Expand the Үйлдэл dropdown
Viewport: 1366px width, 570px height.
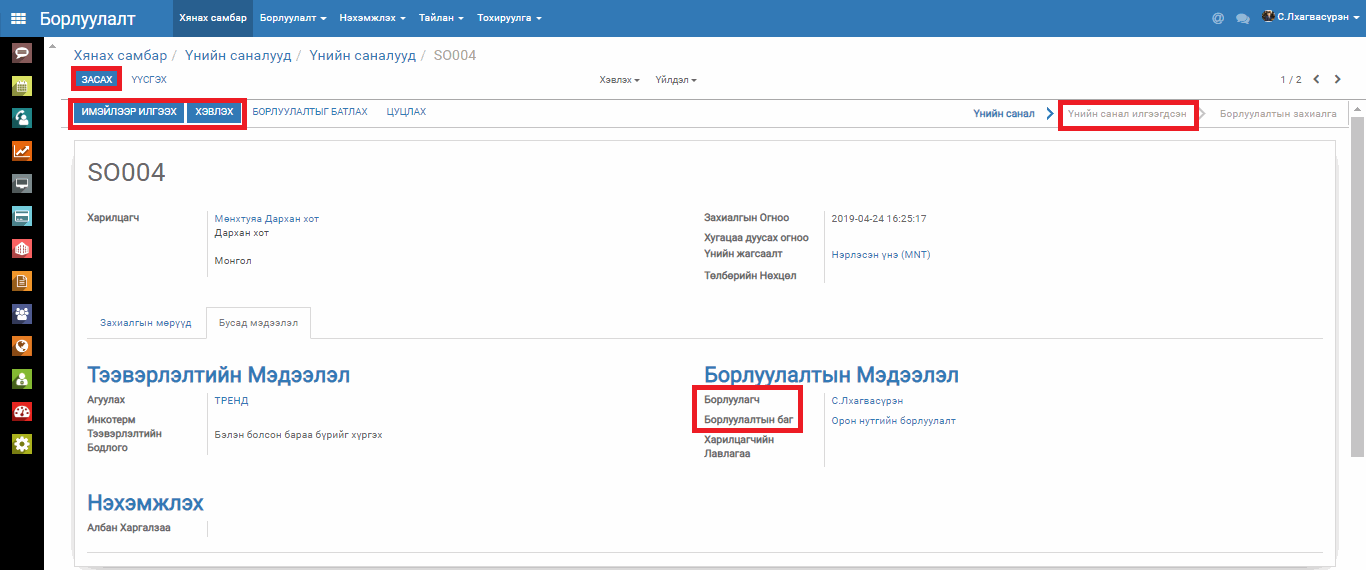tap(676, 80)
